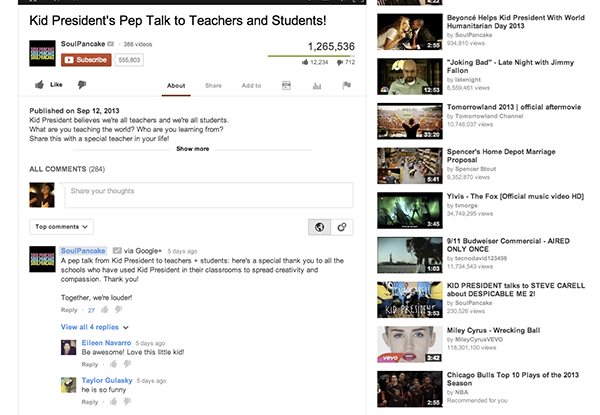Open the Ylvis The Fox video thumbnail
The image size is (600, 415).
(410, 210)
